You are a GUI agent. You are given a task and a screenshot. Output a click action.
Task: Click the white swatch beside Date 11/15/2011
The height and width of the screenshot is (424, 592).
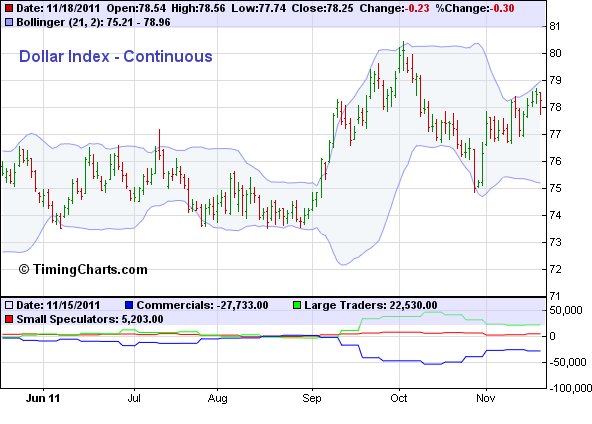[x=9, y=305]
